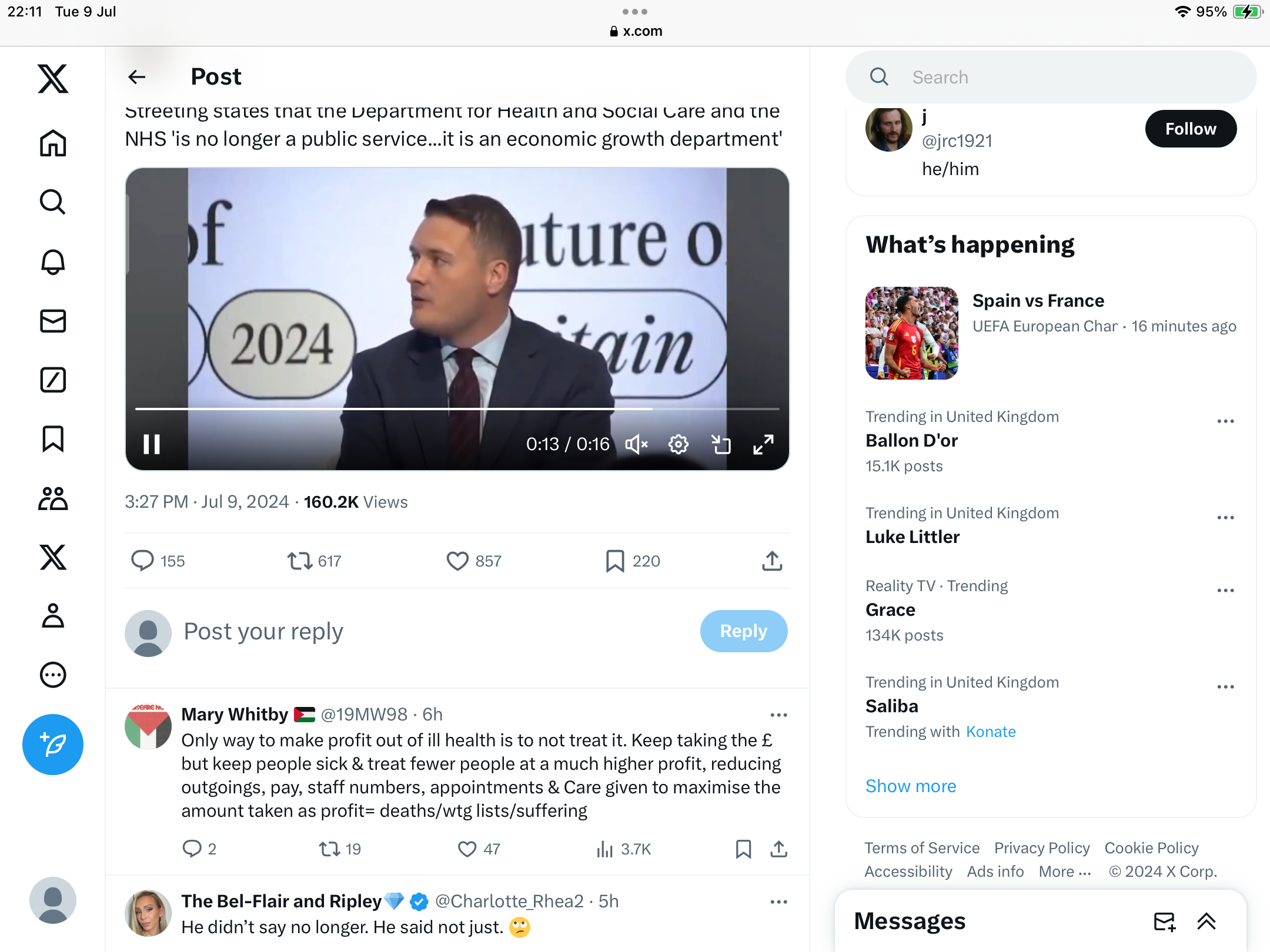
Task: Open the Grok icon in sidebar
Action: pyautogui.click(x=53, y=380)
